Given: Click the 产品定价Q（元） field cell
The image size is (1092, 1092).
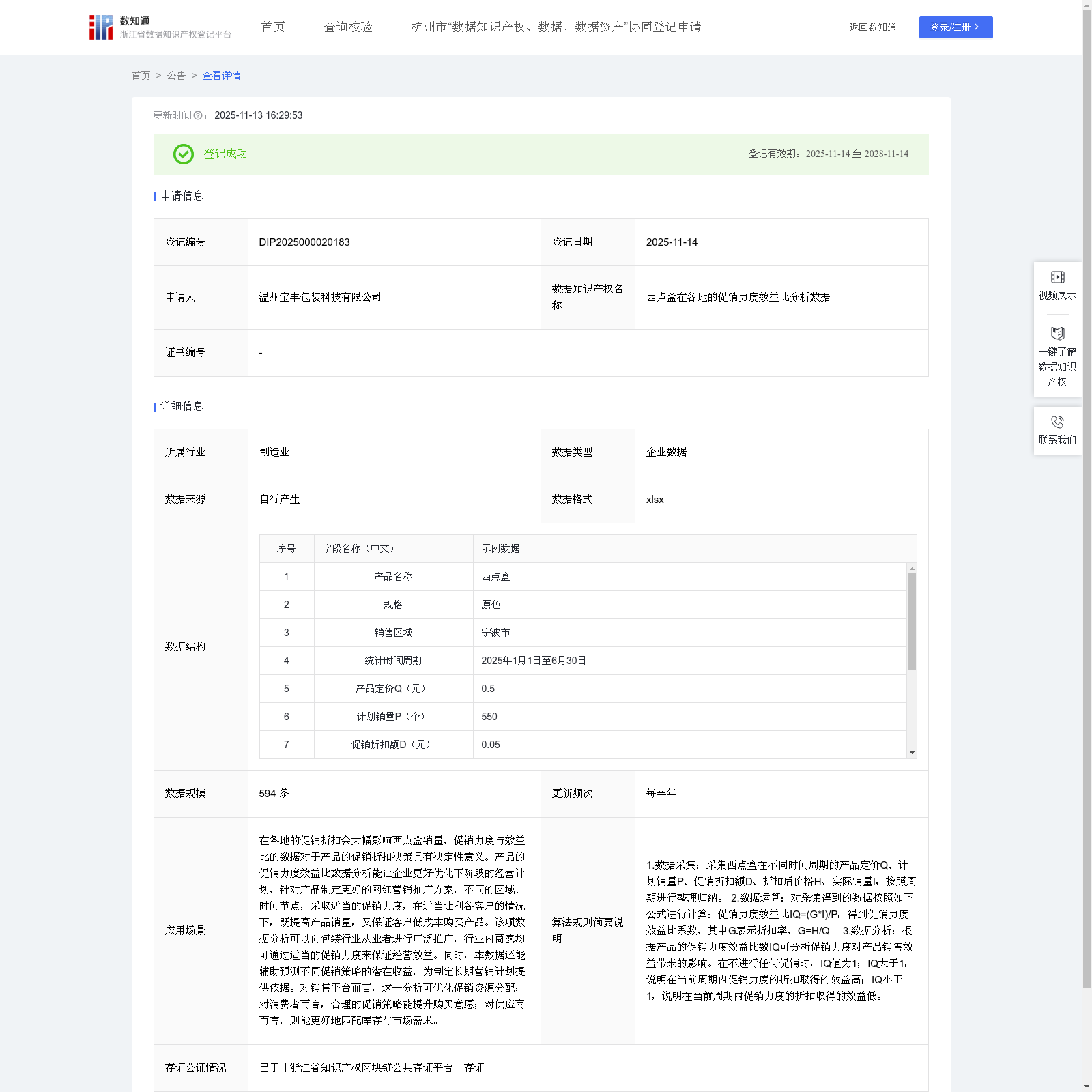Looking at the screenshot, I should tap(393, 689).
